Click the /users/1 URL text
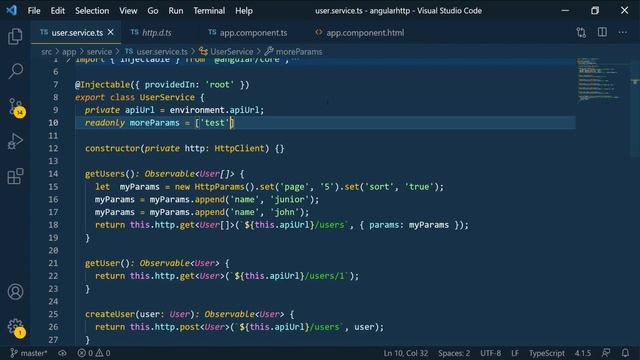Screen dimensions: 640x360 (324, 276)
